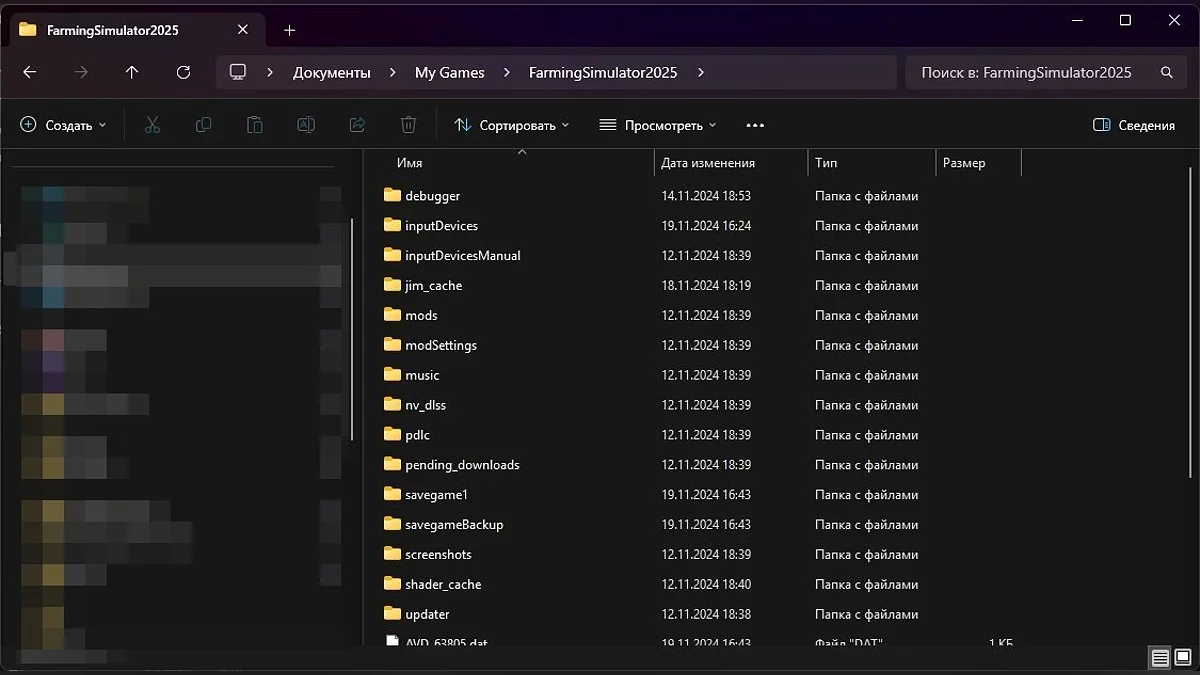1200x675 pixels.
Task: Click the Cut scissors icon
Action: (152, 125)
